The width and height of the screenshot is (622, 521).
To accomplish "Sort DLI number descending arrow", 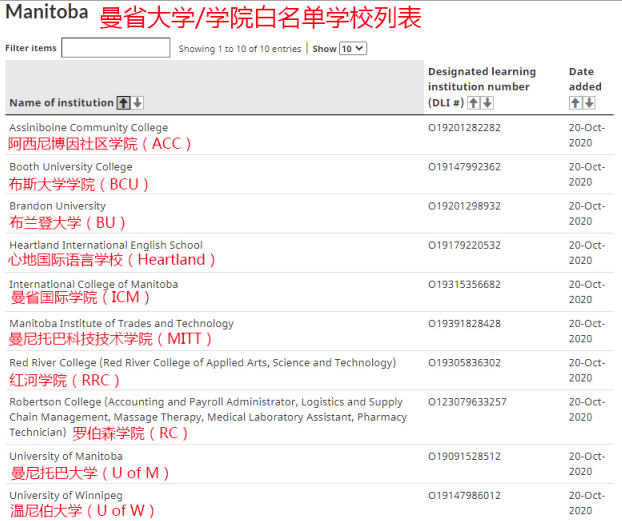I will click(x=488, y=103).
